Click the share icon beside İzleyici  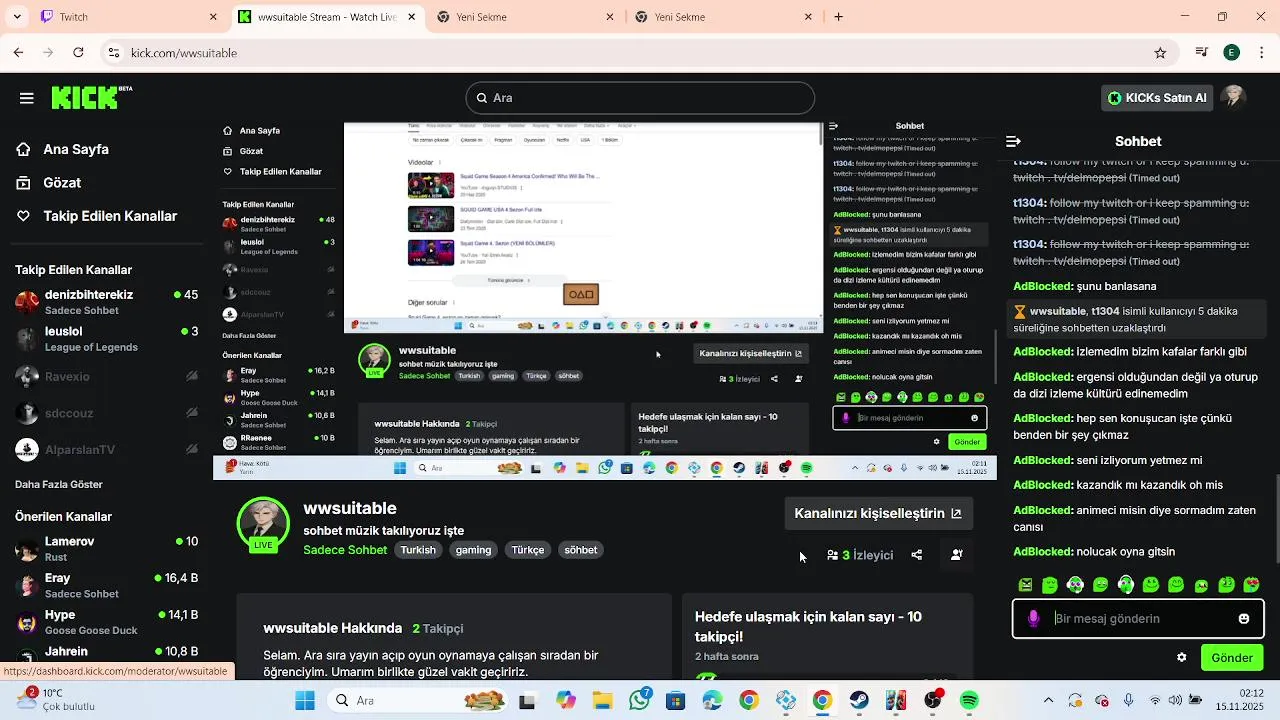(x=917, y=555)
